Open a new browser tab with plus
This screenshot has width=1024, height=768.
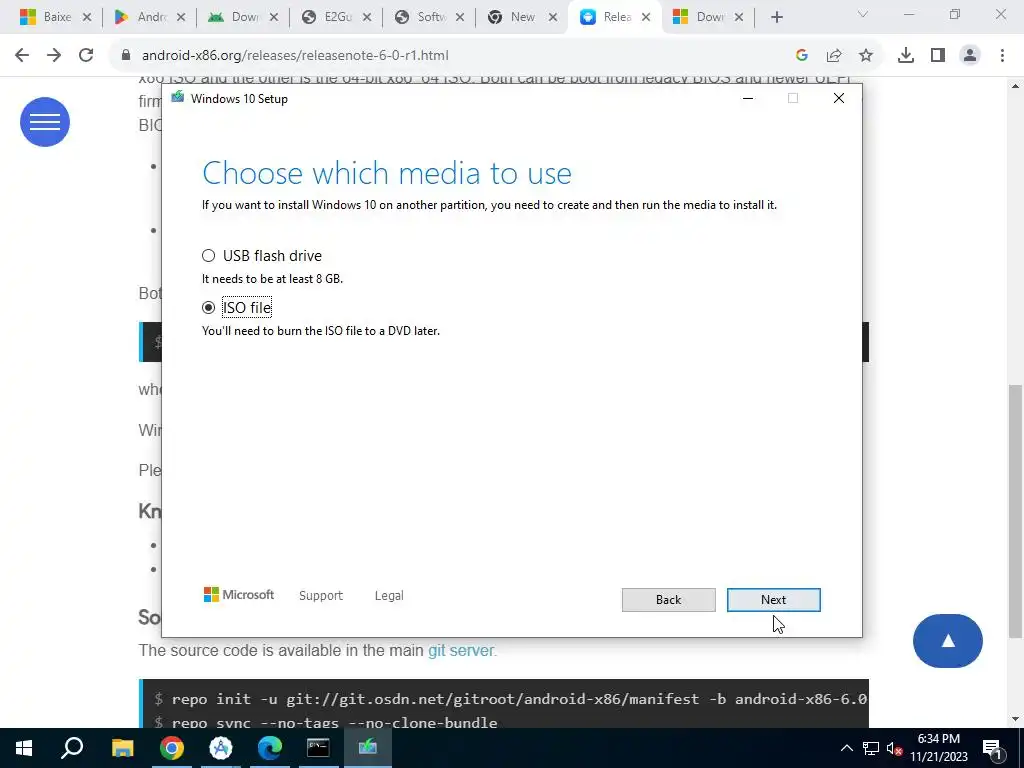(776, 18)
